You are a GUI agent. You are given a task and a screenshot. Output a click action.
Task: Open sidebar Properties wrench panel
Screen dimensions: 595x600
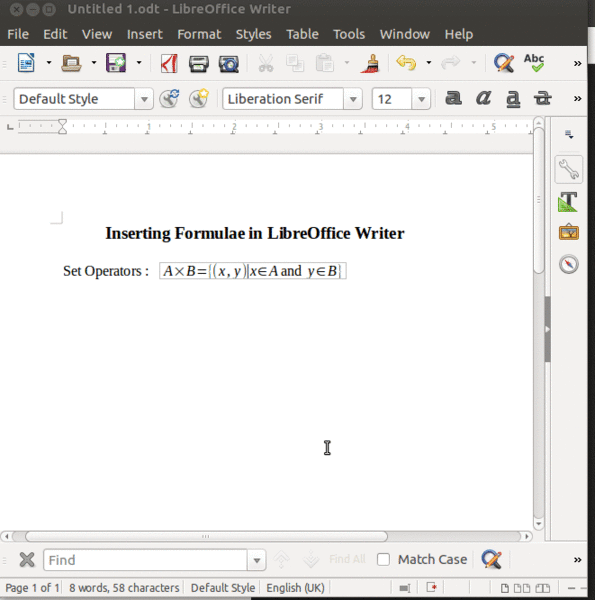tap(569, 169)
